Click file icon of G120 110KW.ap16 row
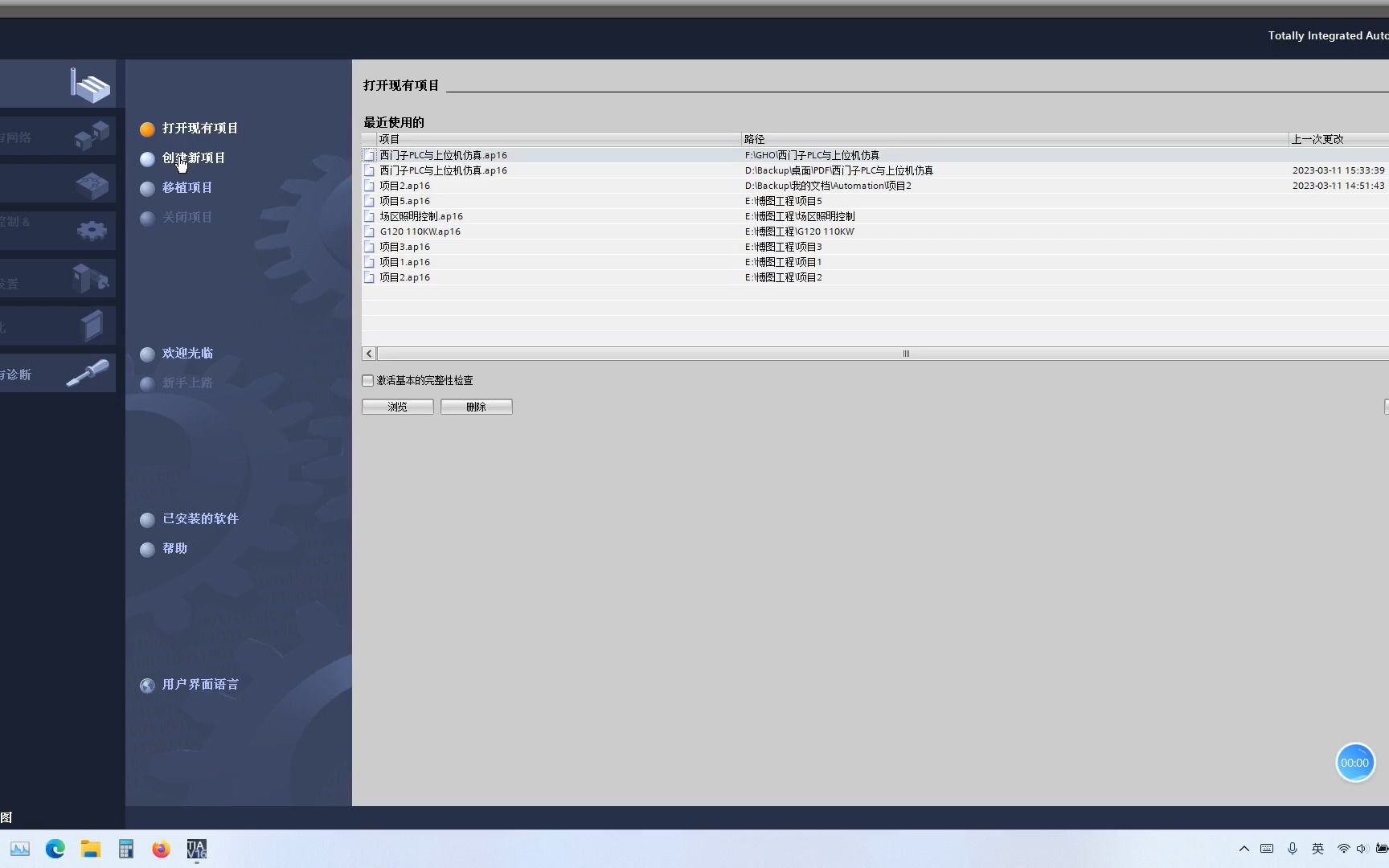The width and height of the screenshot is (1389, 868). 370,231
